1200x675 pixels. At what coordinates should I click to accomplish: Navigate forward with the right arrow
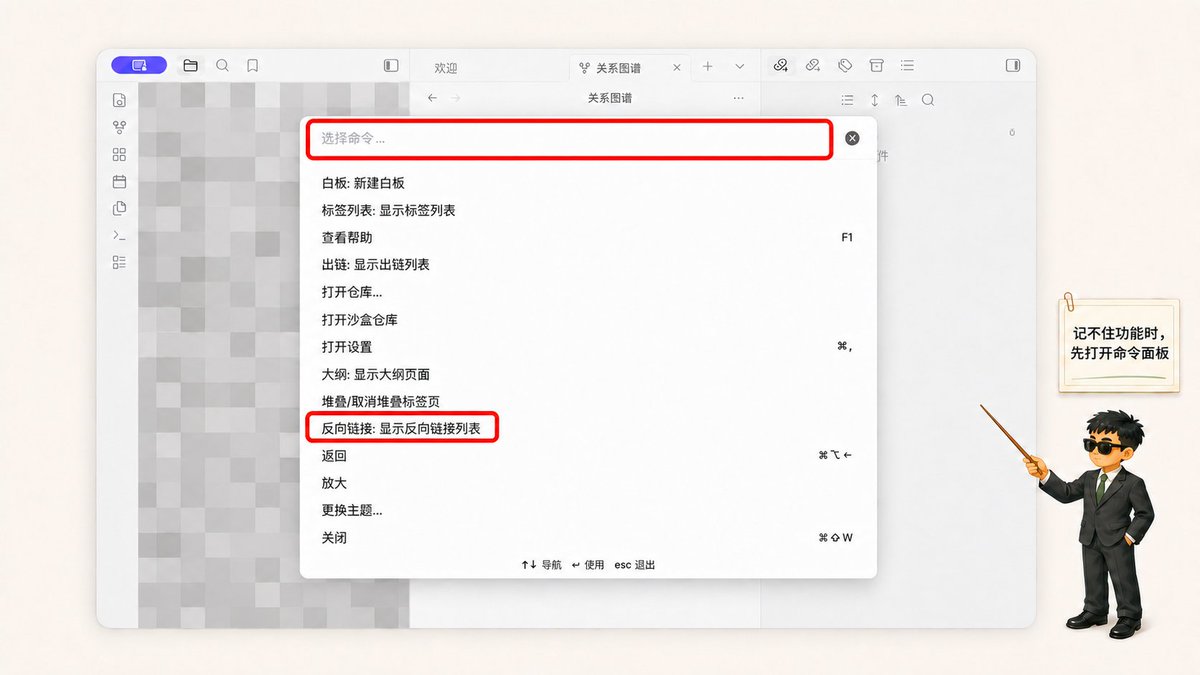pos(456,98)
